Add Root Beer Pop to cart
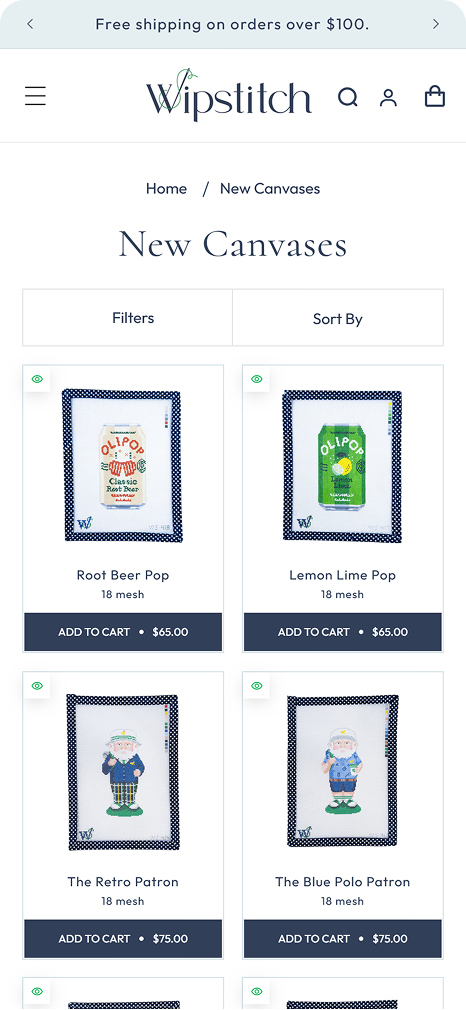466x1010 pixels. (123, 632)
